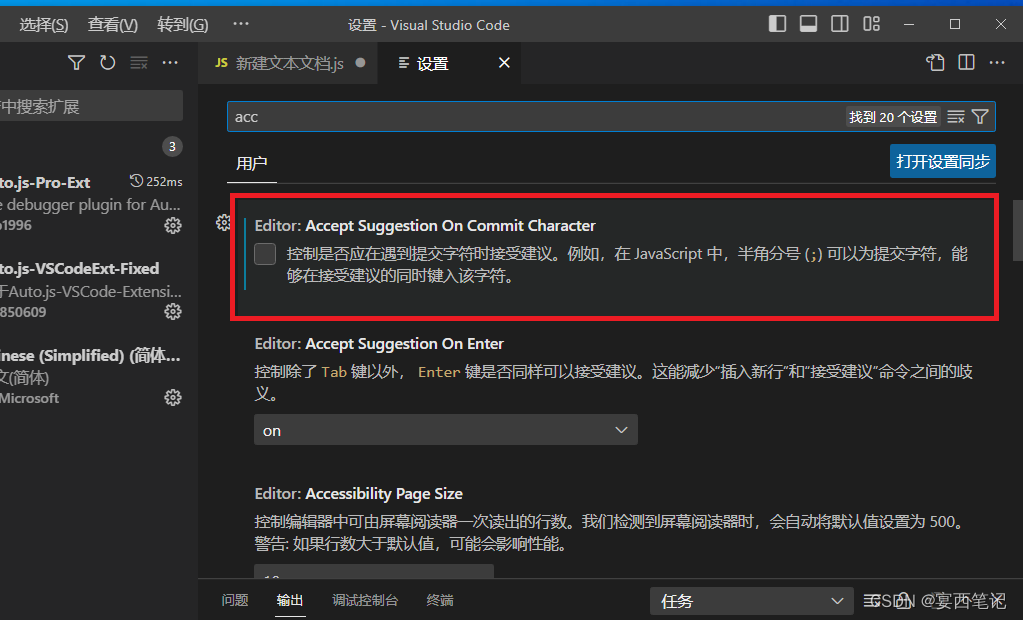Manage Auto.js-VSCodeExt-Fixed extension gear
The width and height of the screenshot is (1023, 620).
coord(173,312)
